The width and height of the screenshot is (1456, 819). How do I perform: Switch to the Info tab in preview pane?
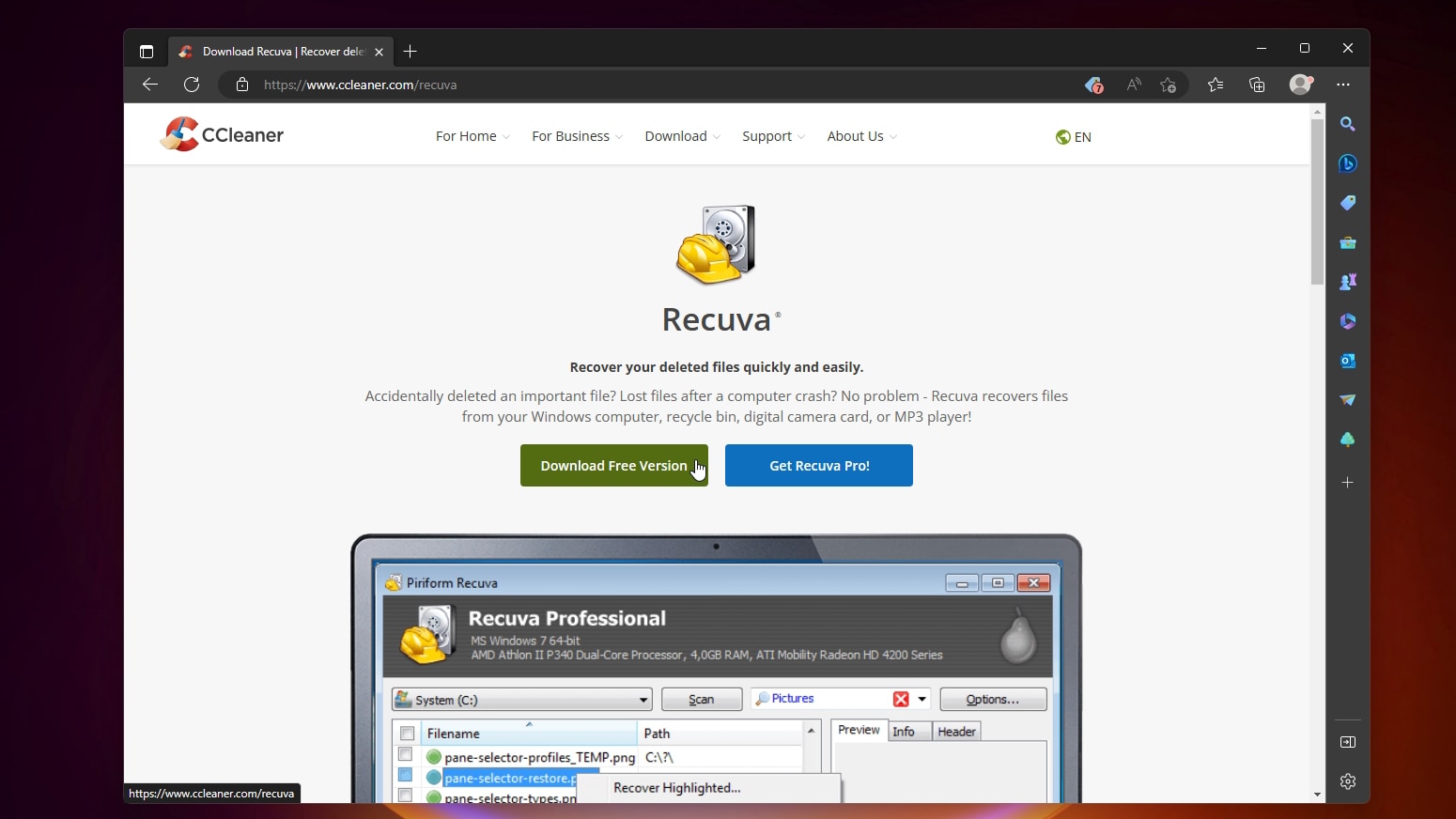click(905, 731)
